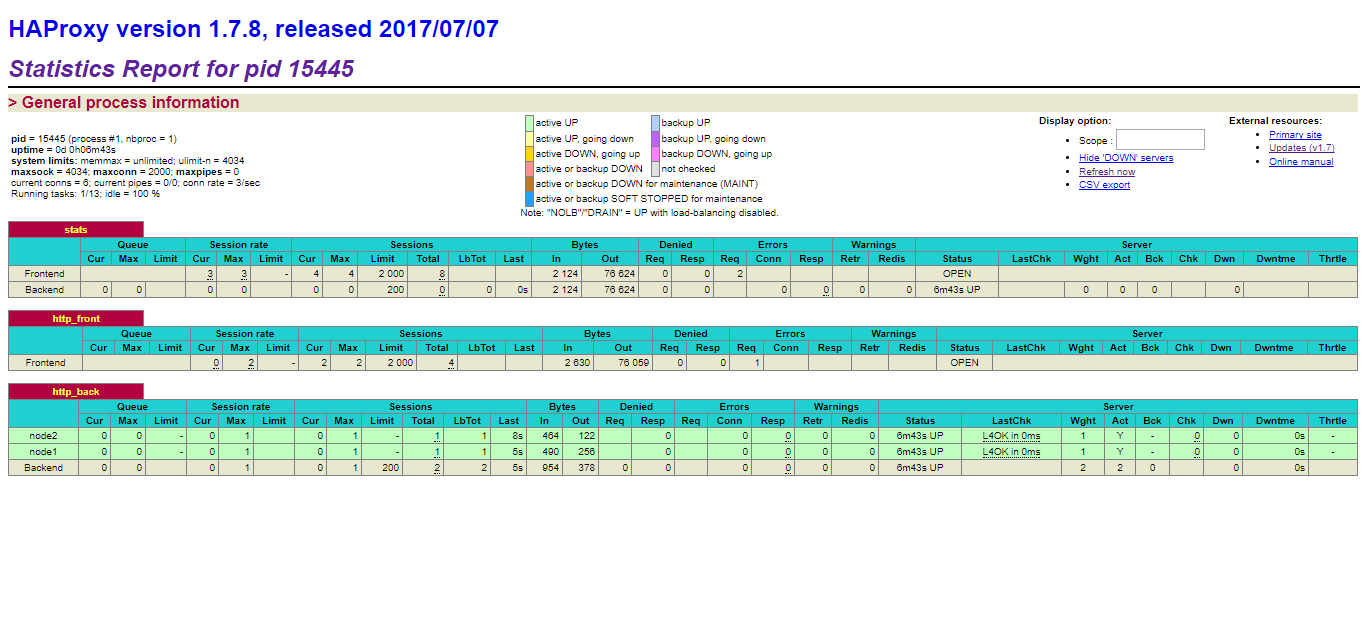Click the Sessions header in stats table
This screenshot has height=617, width=1363.
(412, 245)
